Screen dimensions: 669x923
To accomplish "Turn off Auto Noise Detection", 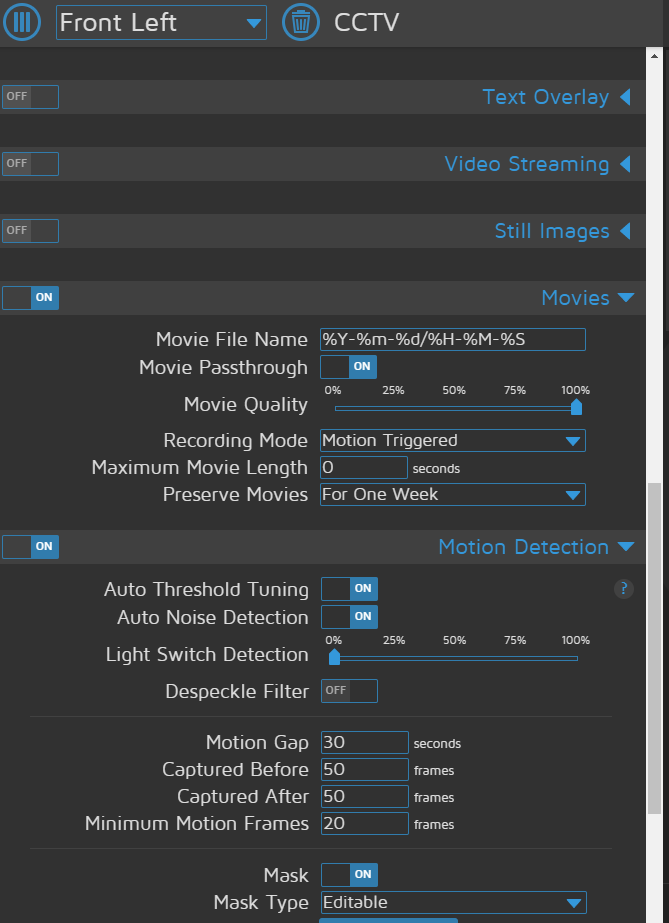I will 349,617.
